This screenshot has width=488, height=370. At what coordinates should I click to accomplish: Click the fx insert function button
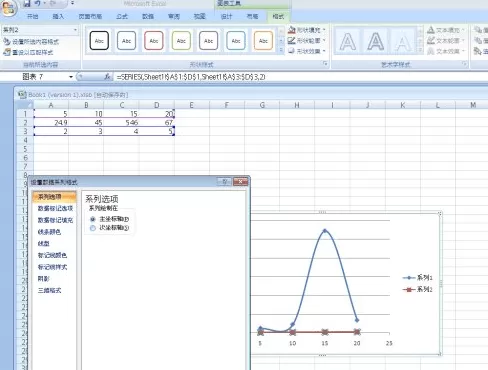pos(107,77)
